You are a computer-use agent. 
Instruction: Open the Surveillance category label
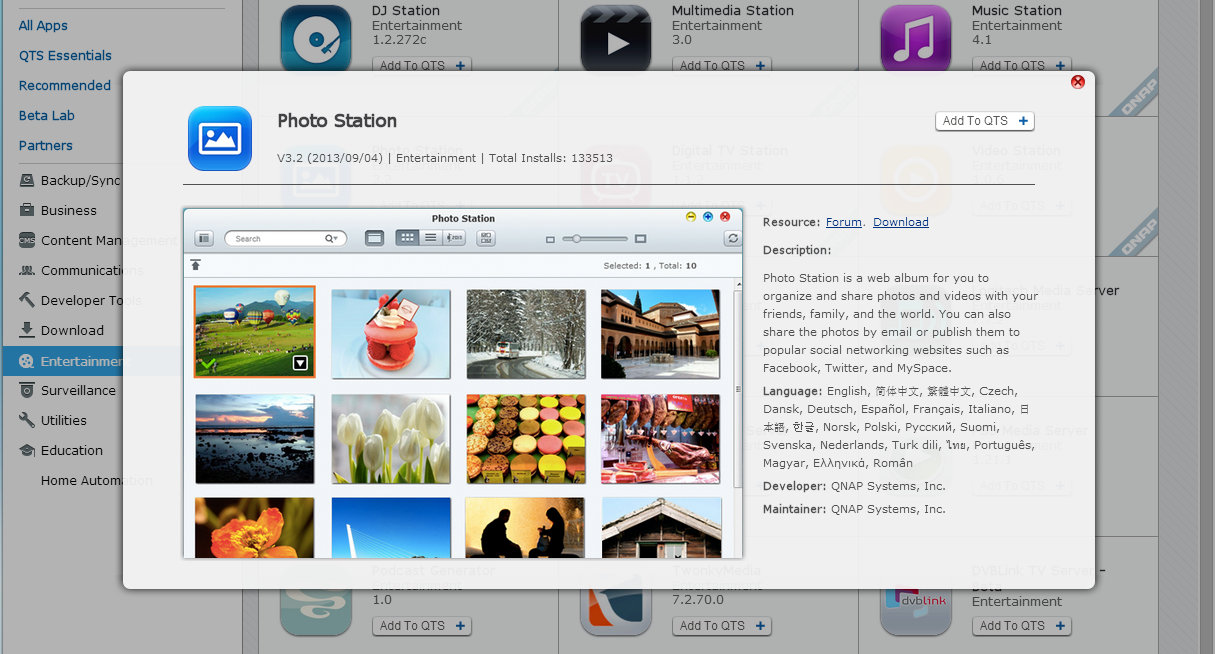(78, 391)
